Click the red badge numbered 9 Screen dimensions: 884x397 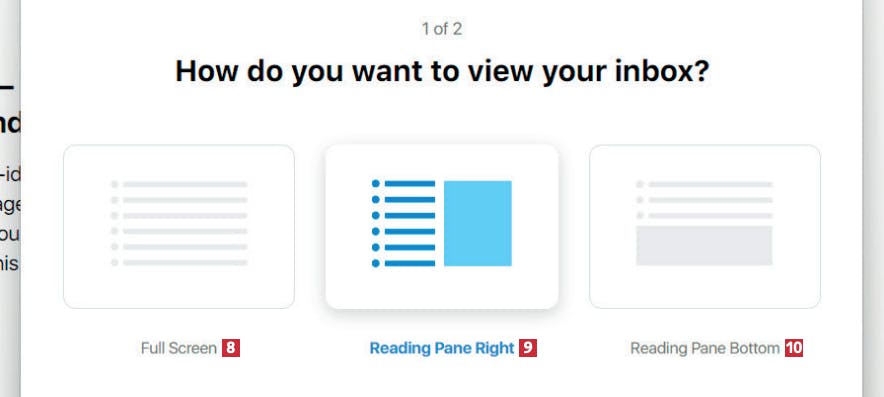click(x=528, y=348)
